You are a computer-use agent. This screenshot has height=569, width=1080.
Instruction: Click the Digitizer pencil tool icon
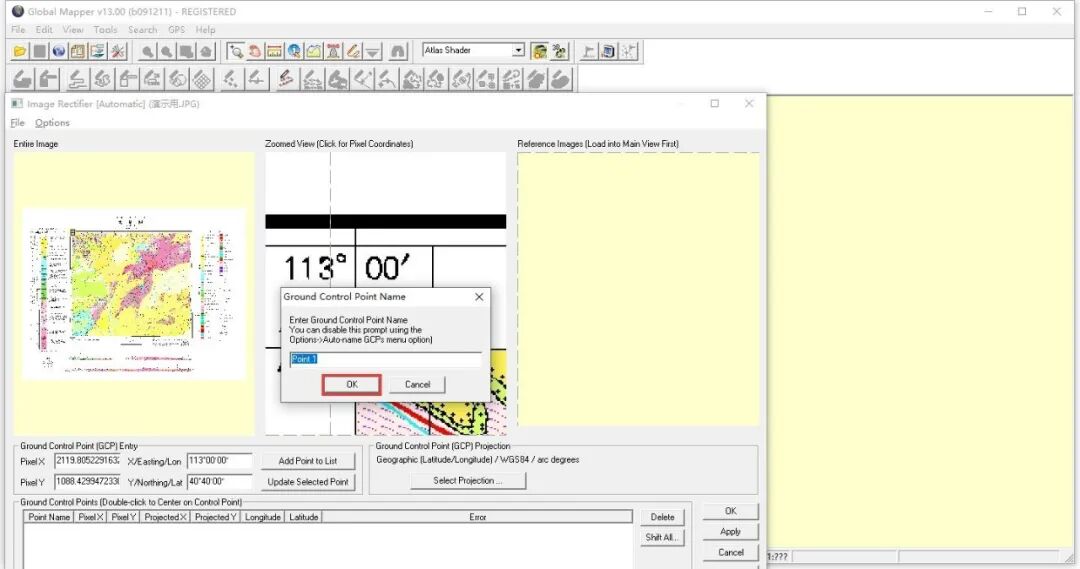[353, 51]
